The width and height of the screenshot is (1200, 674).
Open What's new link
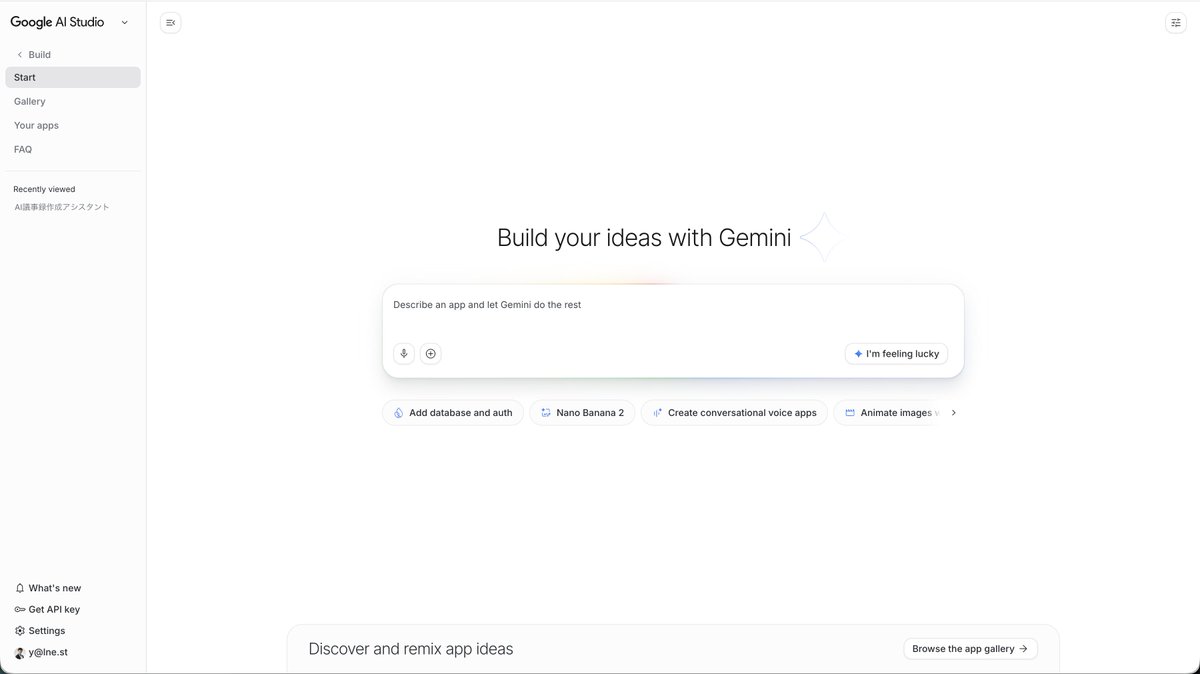[x=55, y=588]
